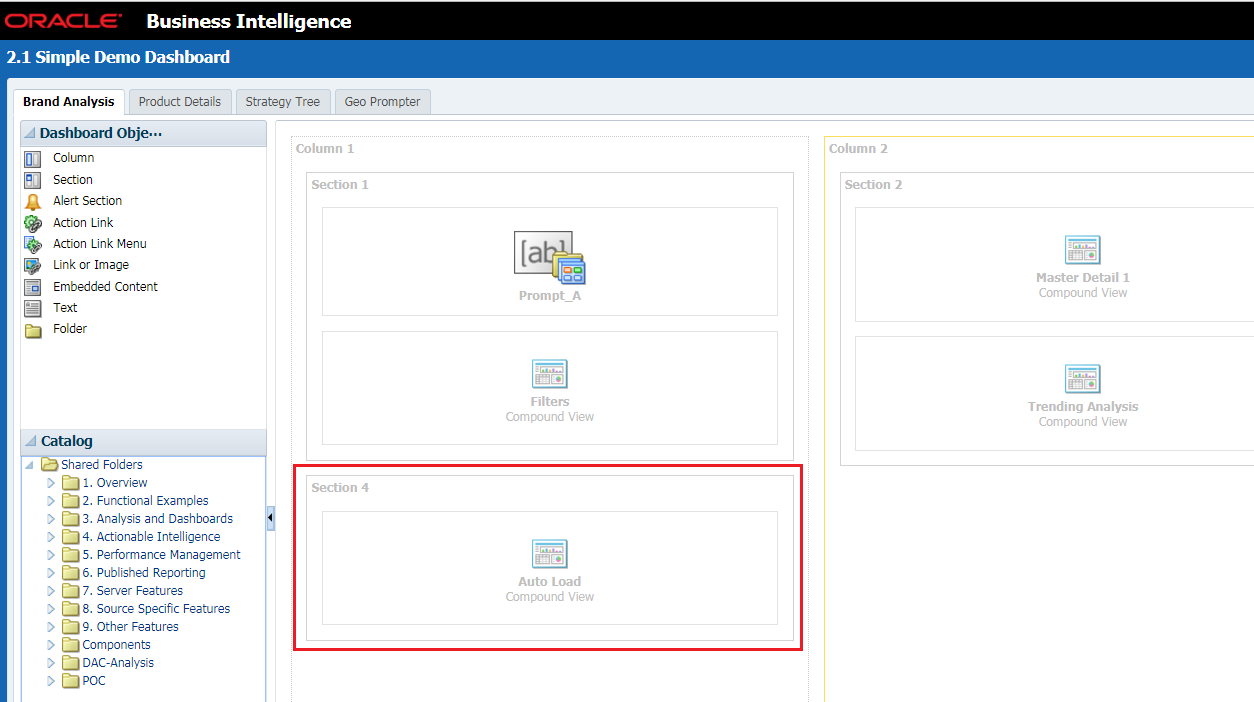
Task: Click the Master Detail 1 view
Action: pos(1083,263)
